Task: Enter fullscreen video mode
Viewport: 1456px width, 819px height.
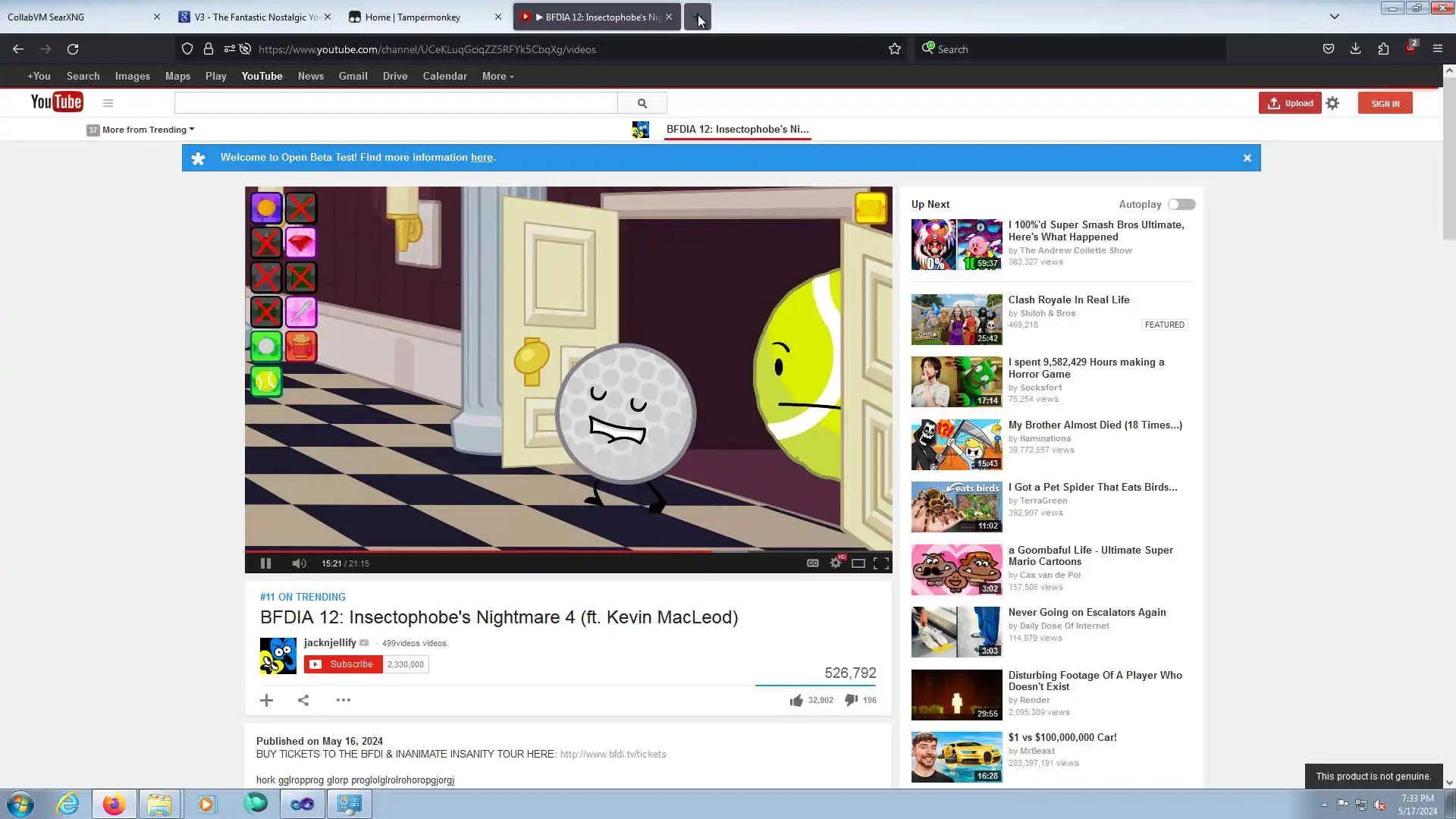Action: 881,563
